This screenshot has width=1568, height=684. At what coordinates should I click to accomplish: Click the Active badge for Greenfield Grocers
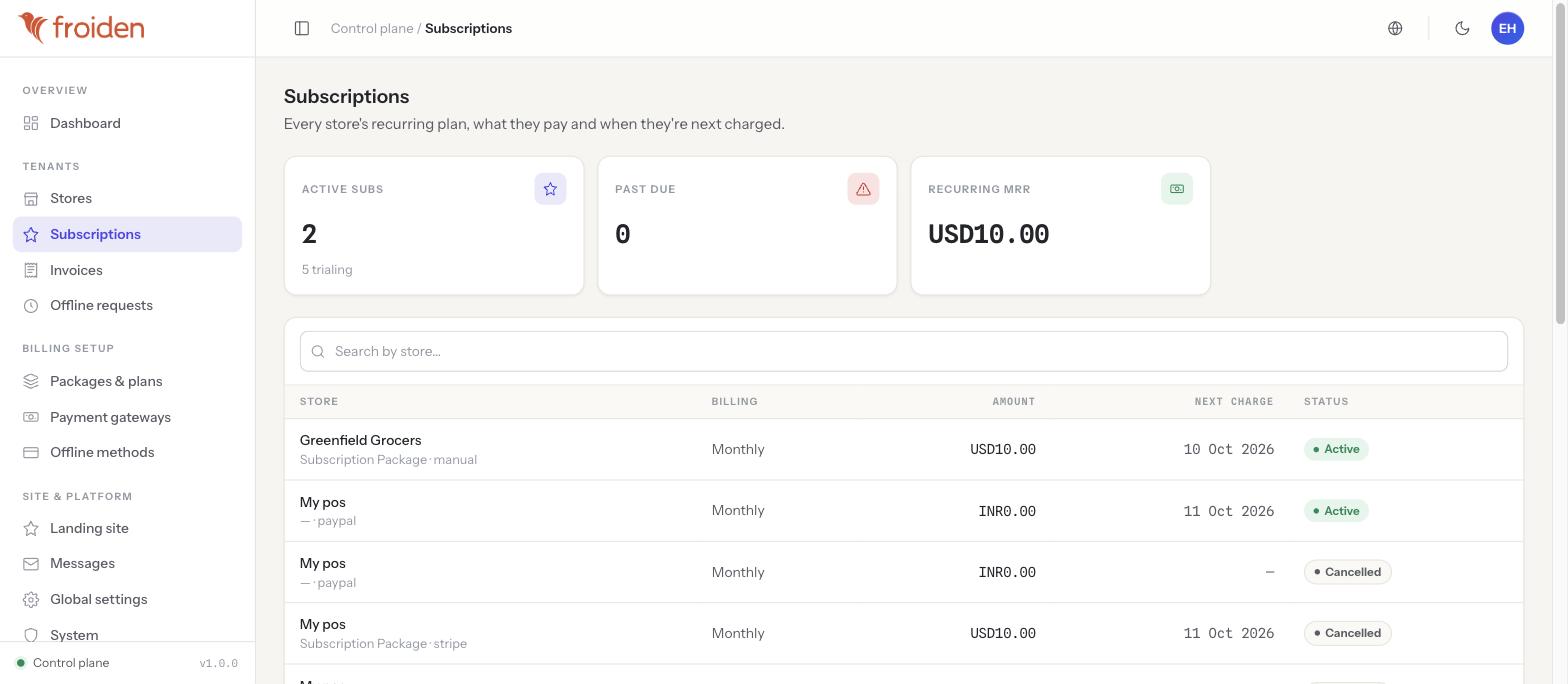[1336, 449]
